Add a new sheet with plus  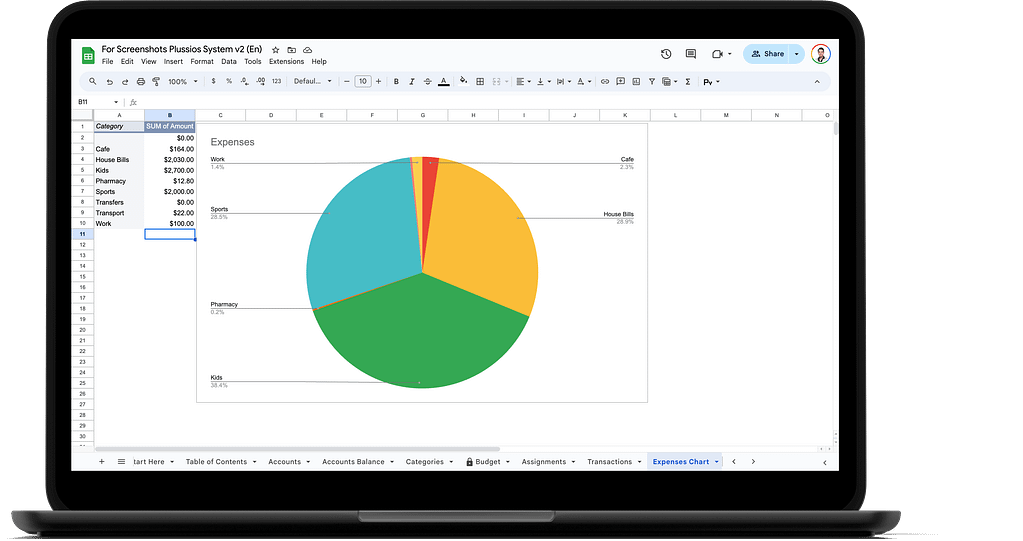pyautogui.click(x=102, y=461)
